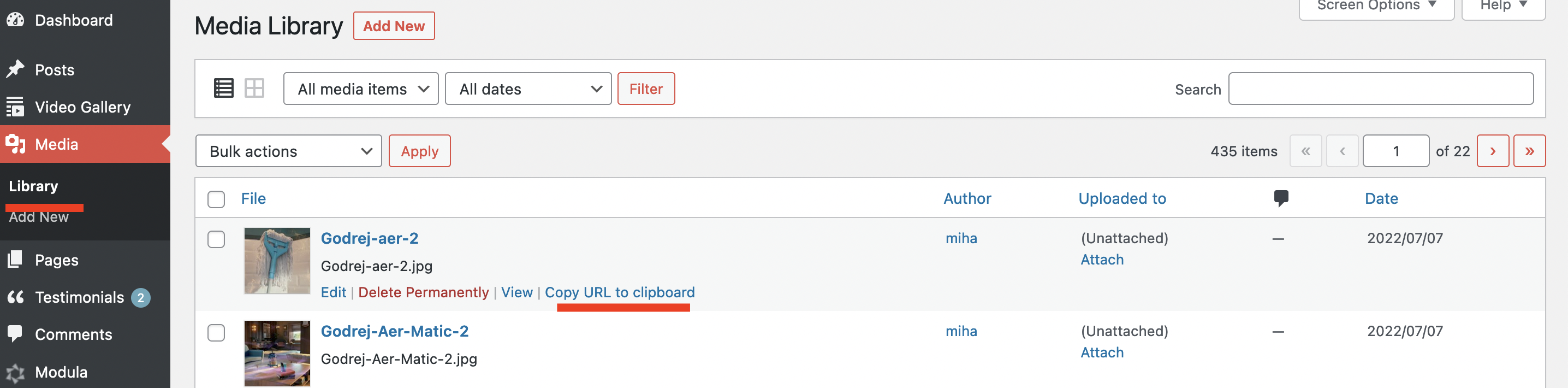Click the comments column bubble icon
Screen dimensions: 1568x388
coord(1281,198)
